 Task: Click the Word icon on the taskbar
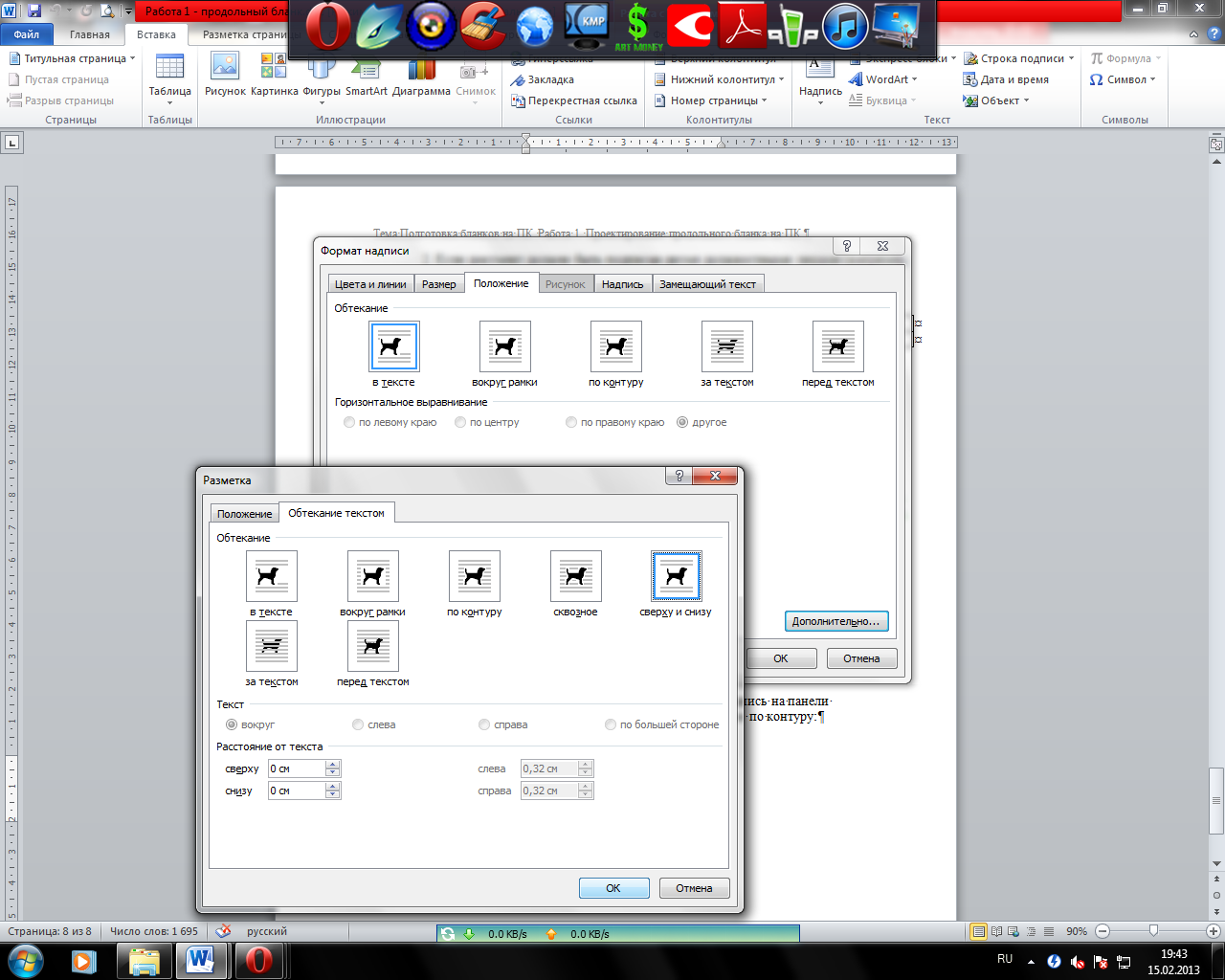point(201,959)
